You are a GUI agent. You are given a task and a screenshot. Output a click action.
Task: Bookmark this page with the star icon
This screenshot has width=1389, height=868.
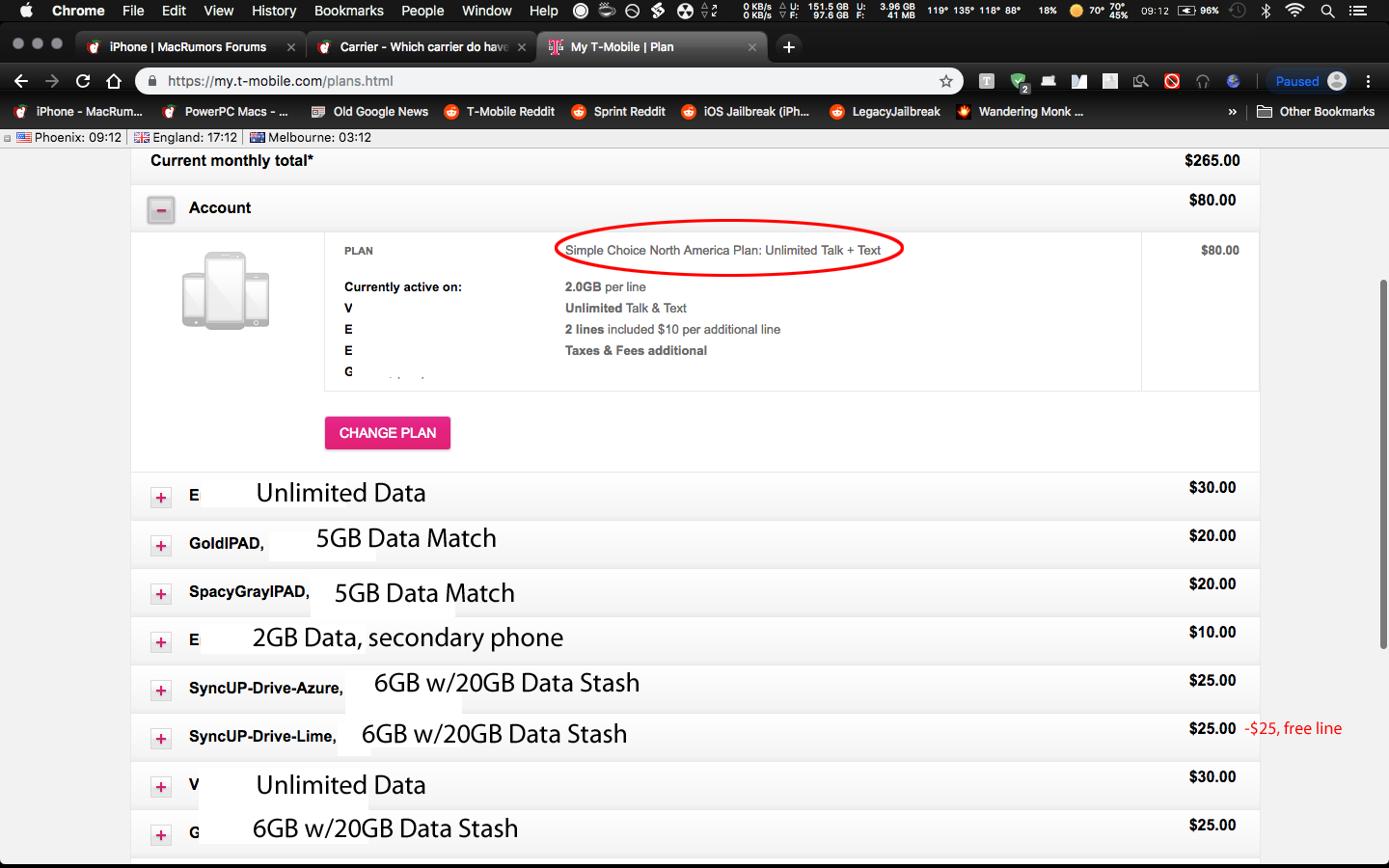[x=946, y=81]
